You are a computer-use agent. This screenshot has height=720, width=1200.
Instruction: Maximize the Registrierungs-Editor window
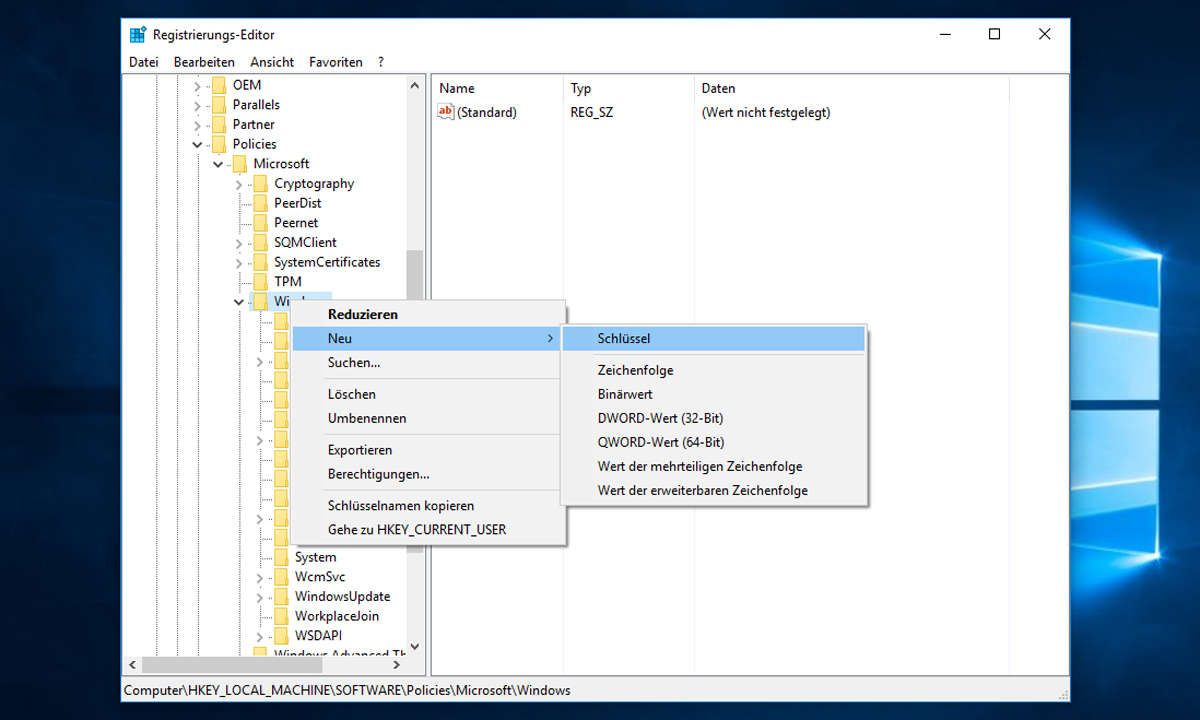click(994, 34)
